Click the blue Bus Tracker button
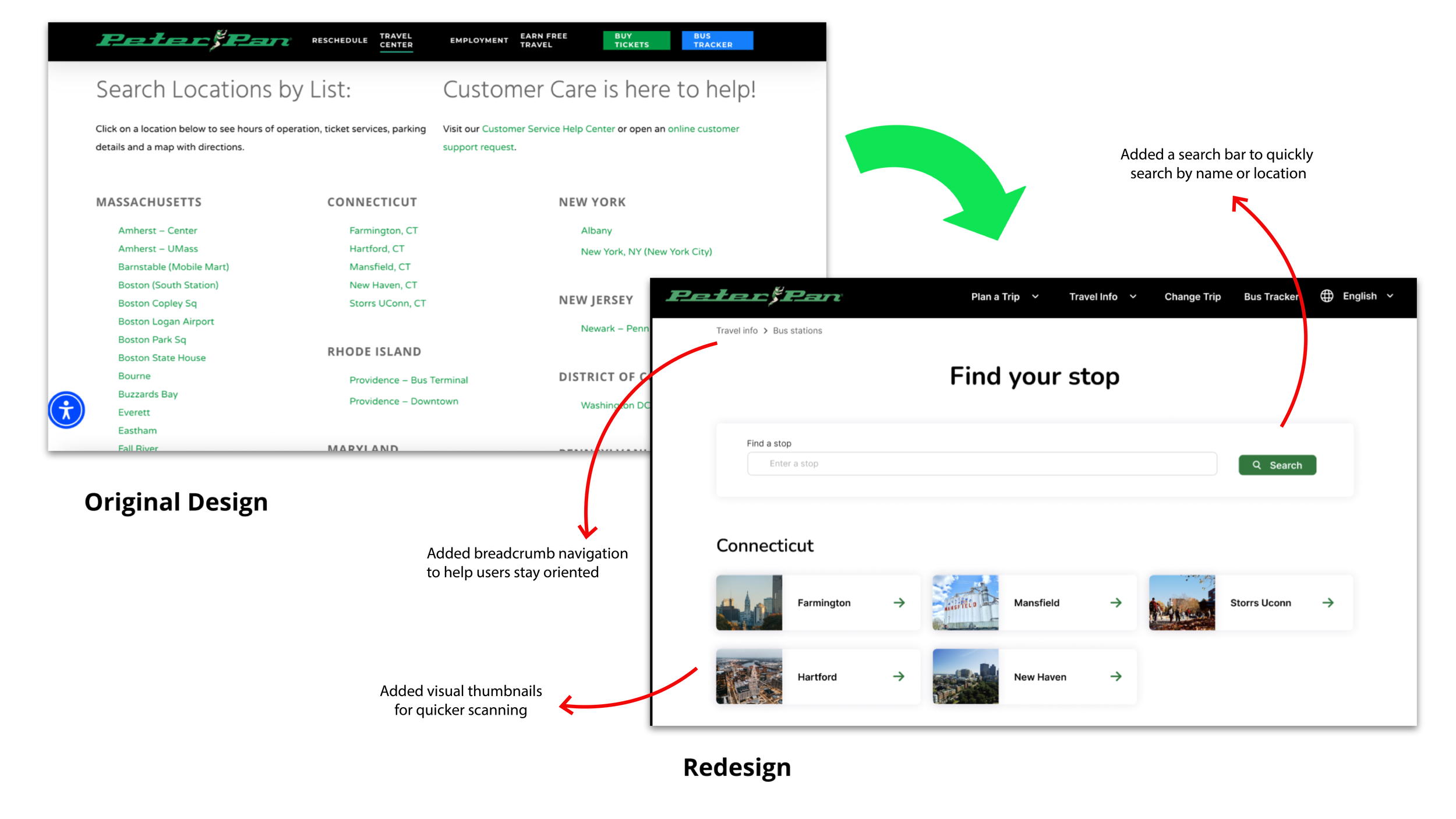1456x819 pixels. (x=717, y=40)
